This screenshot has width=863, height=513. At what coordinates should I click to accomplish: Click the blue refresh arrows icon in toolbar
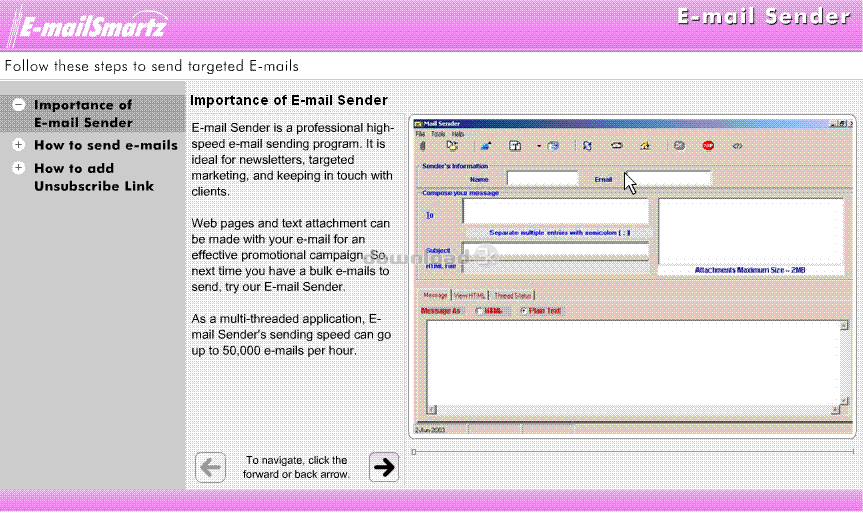[x=587, y=146]
